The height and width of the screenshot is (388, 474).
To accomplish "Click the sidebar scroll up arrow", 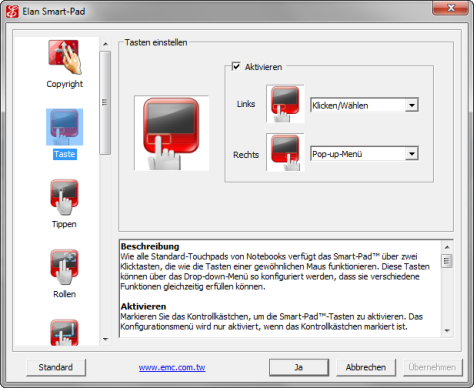I will [x=105, y=44].
